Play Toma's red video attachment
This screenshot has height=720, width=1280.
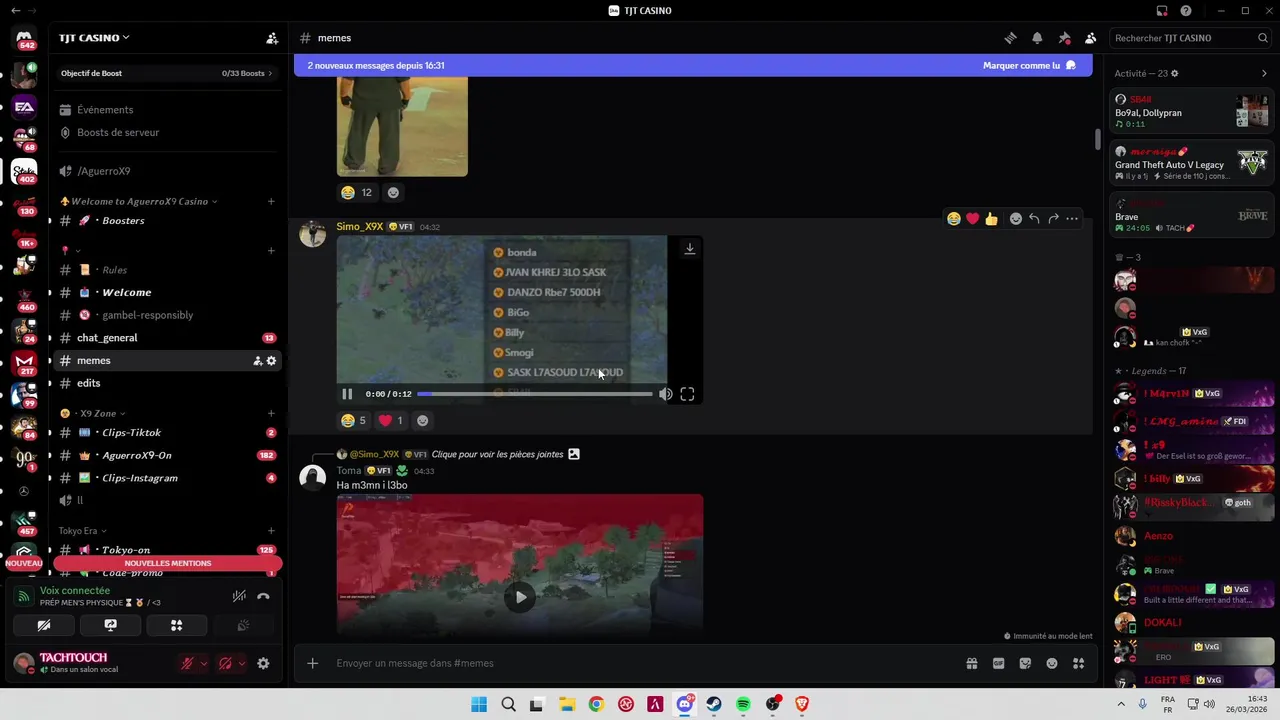pos(520,598)
